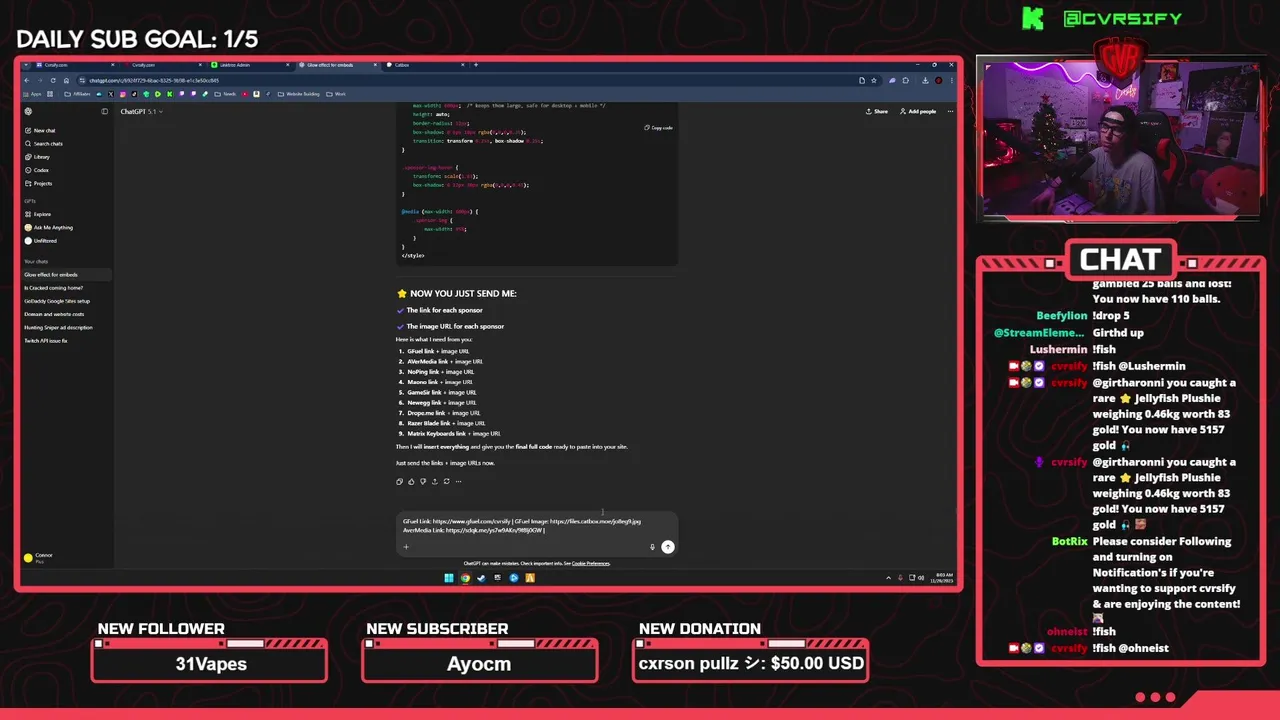
Task: Send the message with the arrow button
Action: [668, 547]
